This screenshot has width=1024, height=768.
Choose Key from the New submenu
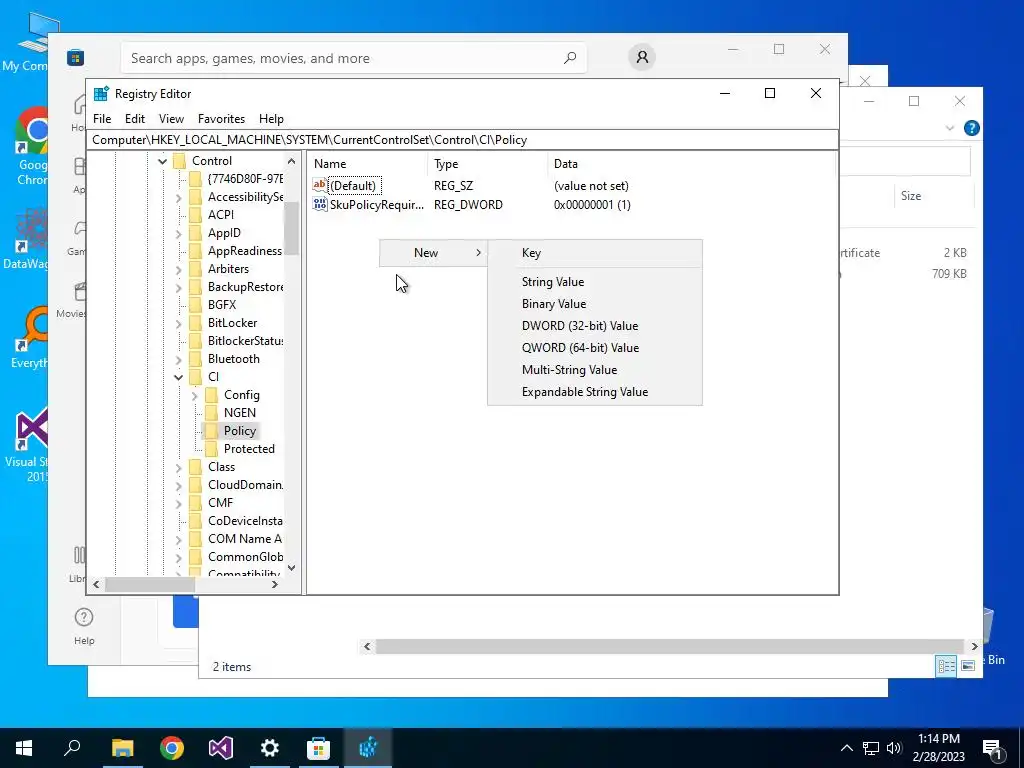tap(595, 253)
